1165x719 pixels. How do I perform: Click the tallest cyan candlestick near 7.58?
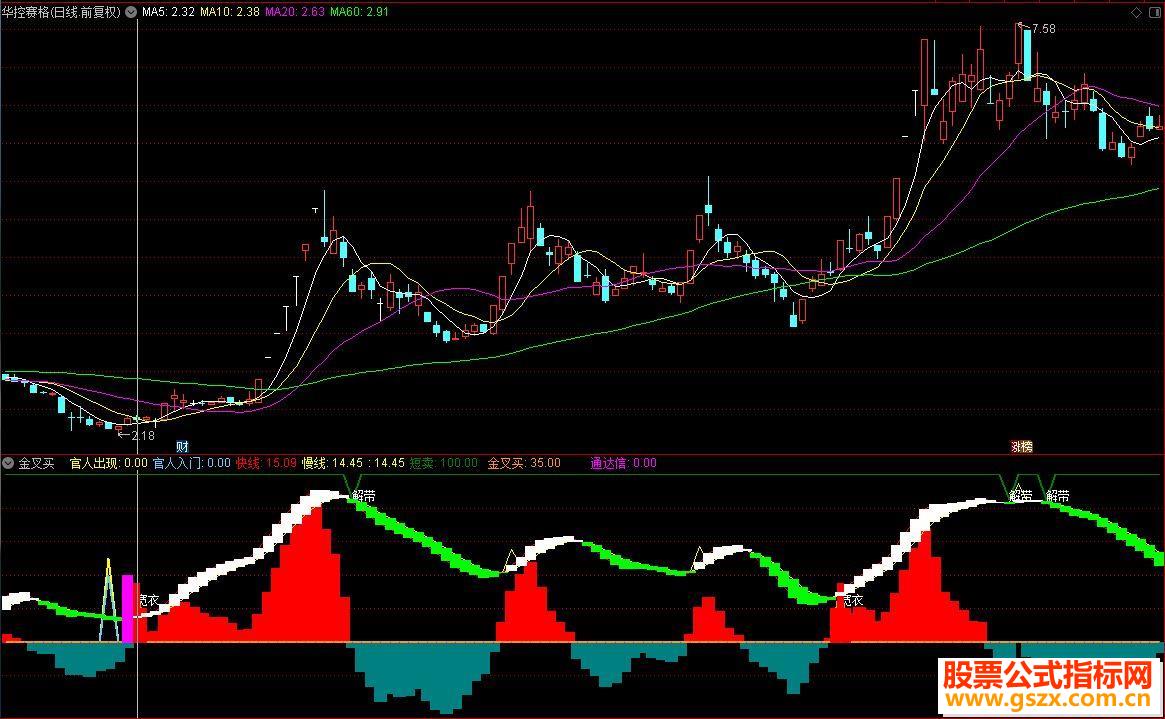(1027, 53)
